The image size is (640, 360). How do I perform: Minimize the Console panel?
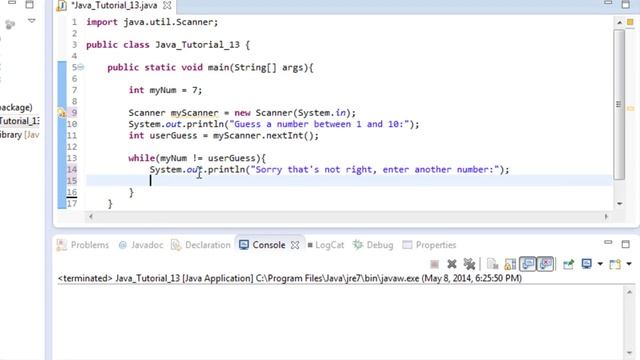pos(608,242)
